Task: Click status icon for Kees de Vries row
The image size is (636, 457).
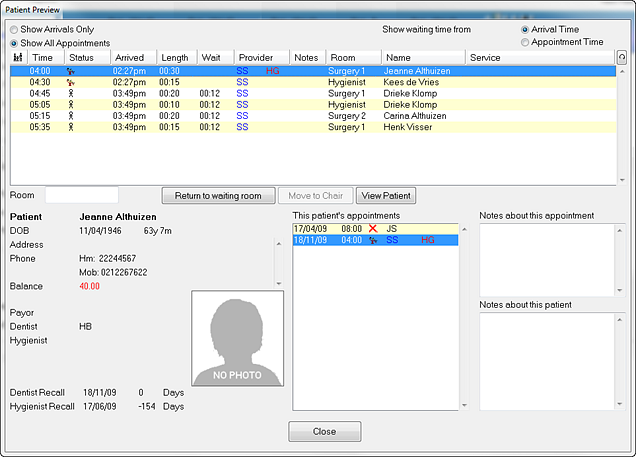Action: [x=70, y=82]
